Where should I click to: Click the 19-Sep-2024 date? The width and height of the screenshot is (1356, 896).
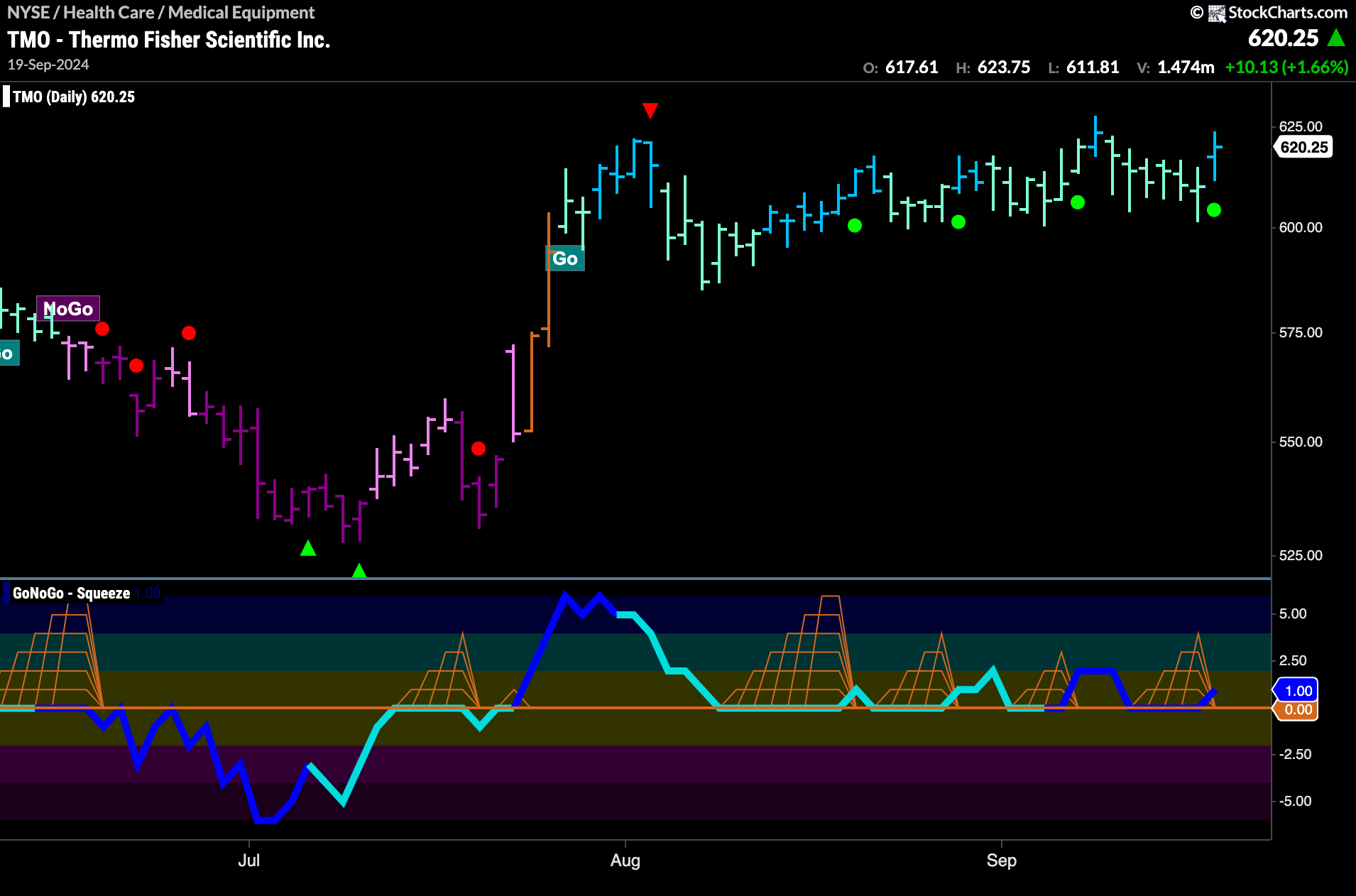click(48, 65)
